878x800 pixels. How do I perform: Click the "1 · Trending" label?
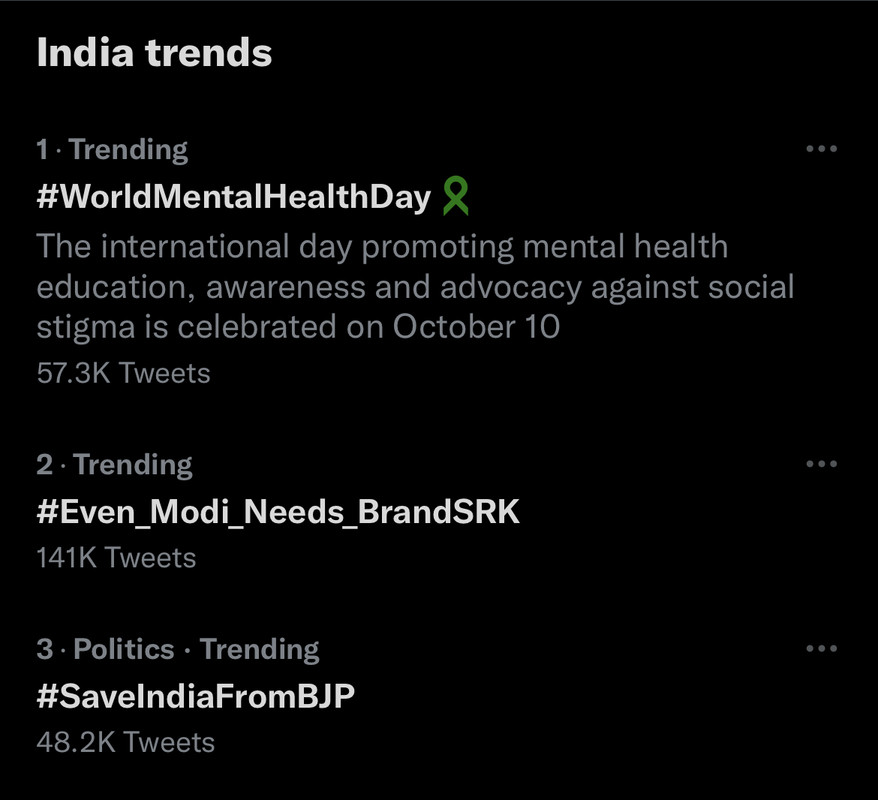click(112, 150)
